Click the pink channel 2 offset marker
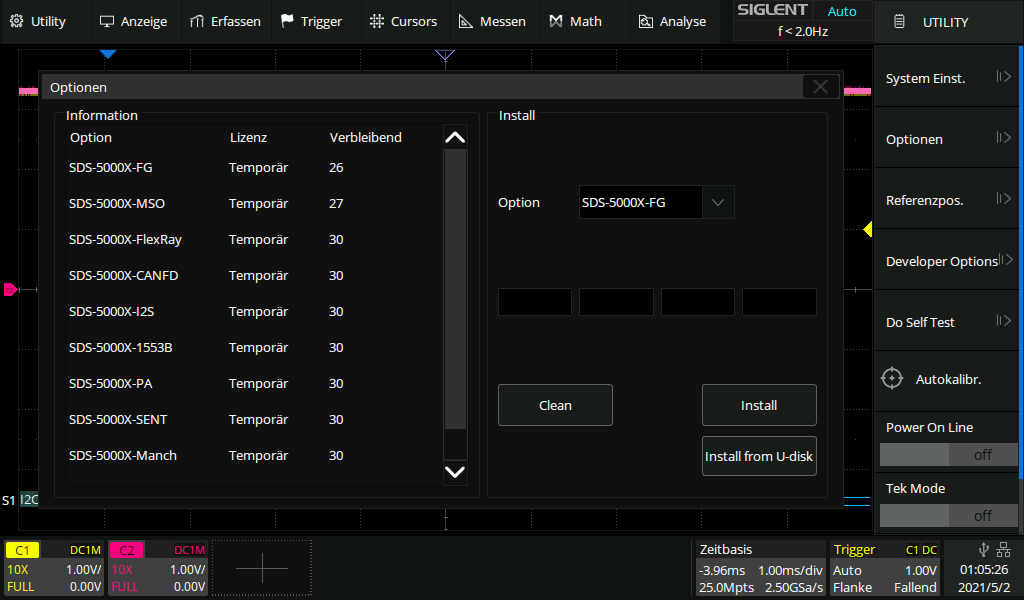This screenshot has height=600, width=1024. point(10,289)
